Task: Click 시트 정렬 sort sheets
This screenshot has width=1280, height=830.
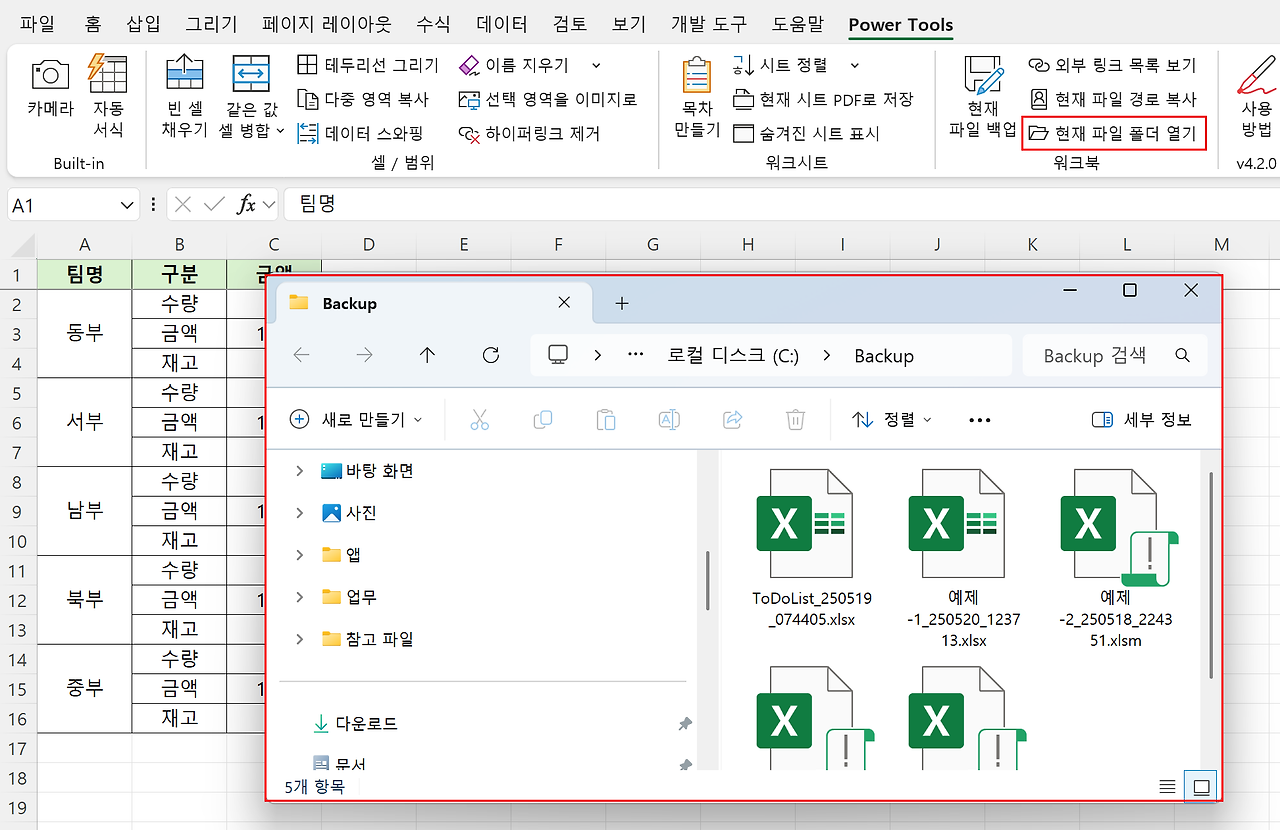Action: coord(781,65)
